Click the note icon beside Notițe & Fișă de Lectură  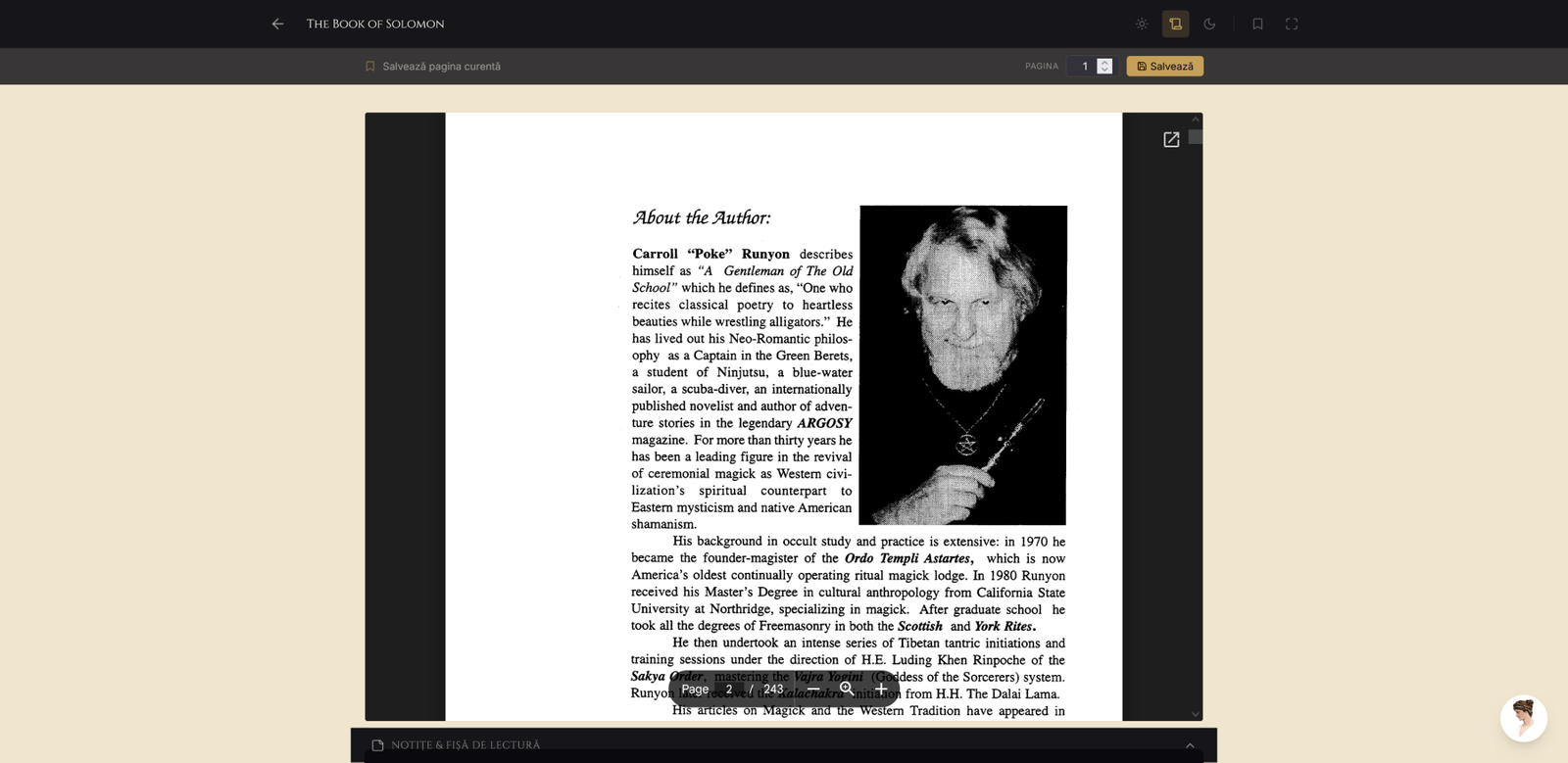pyautogui.click(x=377, y=745)
